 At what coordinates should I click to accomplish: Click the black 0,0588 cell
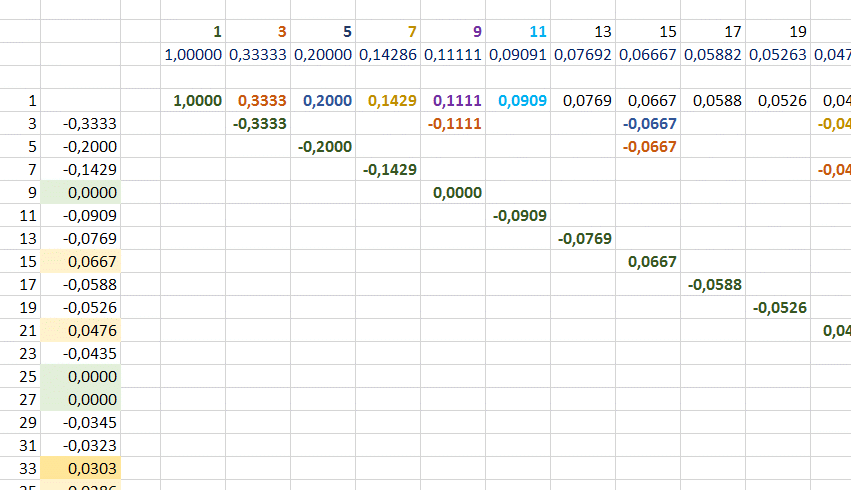pos(713,100)
